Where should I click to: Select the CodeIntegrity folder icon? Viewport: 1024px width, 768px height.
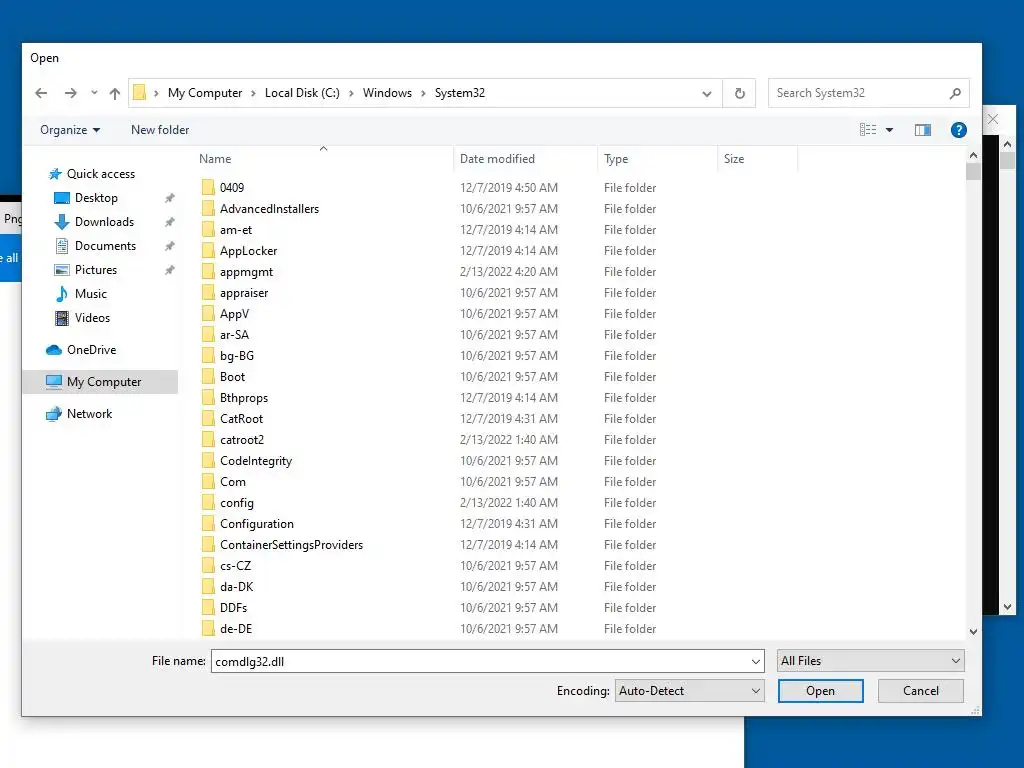[x=208, y=460]
